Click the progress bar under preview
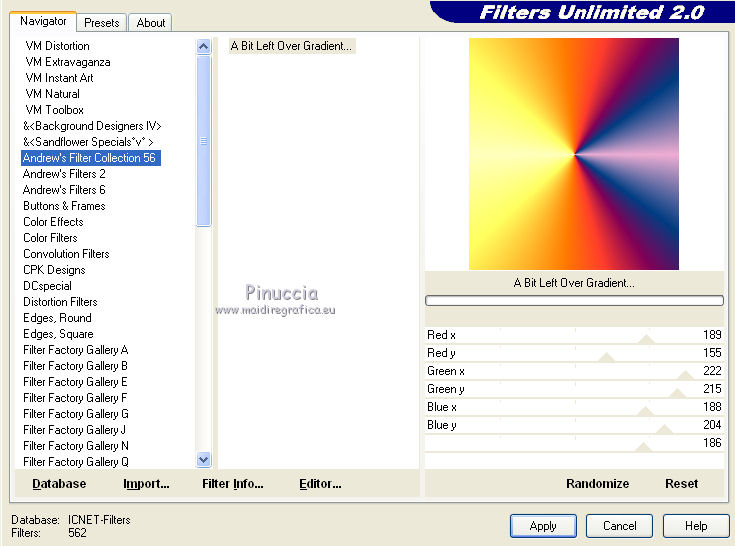This screenshot has width=735, height=546. [x=574, y=300]
